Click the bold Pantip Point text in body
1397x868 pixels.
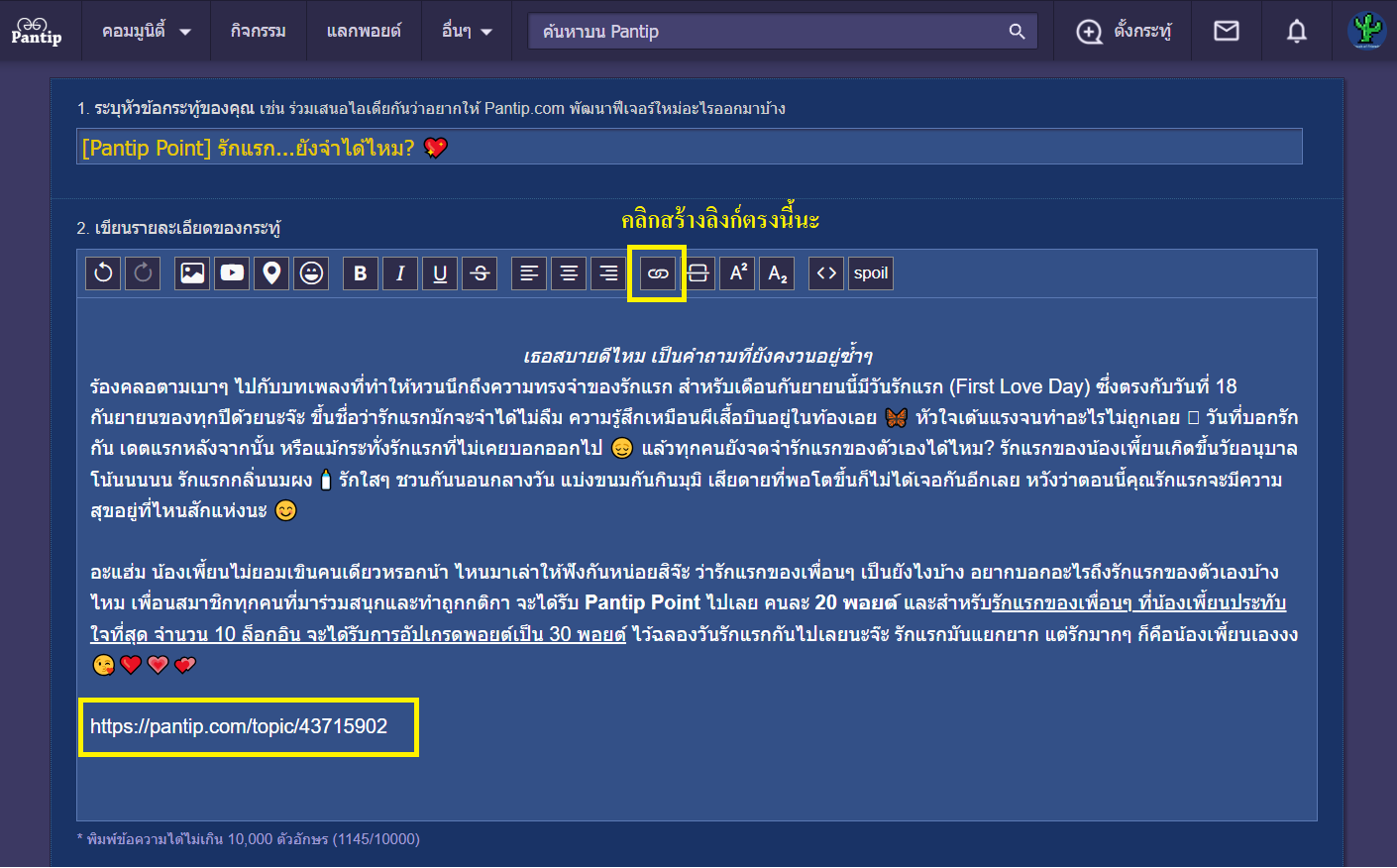pyautogui.click(x=642, y=602)
